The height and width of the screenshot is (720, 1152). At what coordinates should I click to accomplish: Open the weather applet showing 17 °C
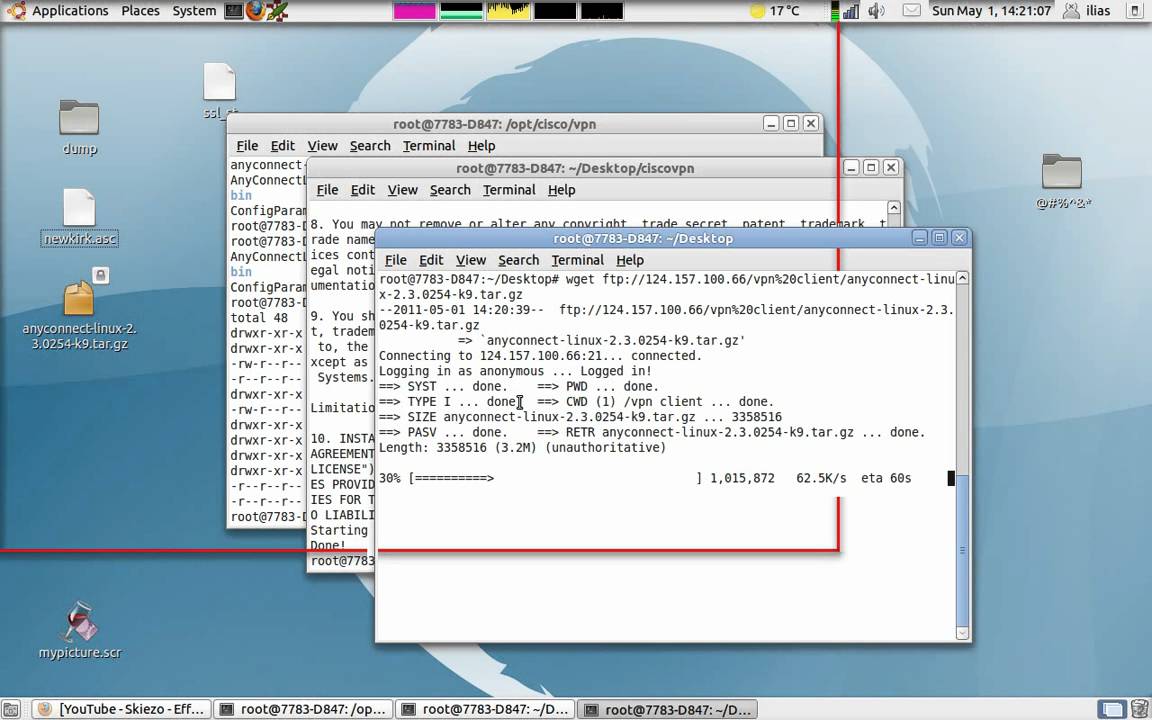[x=774, y=11]
